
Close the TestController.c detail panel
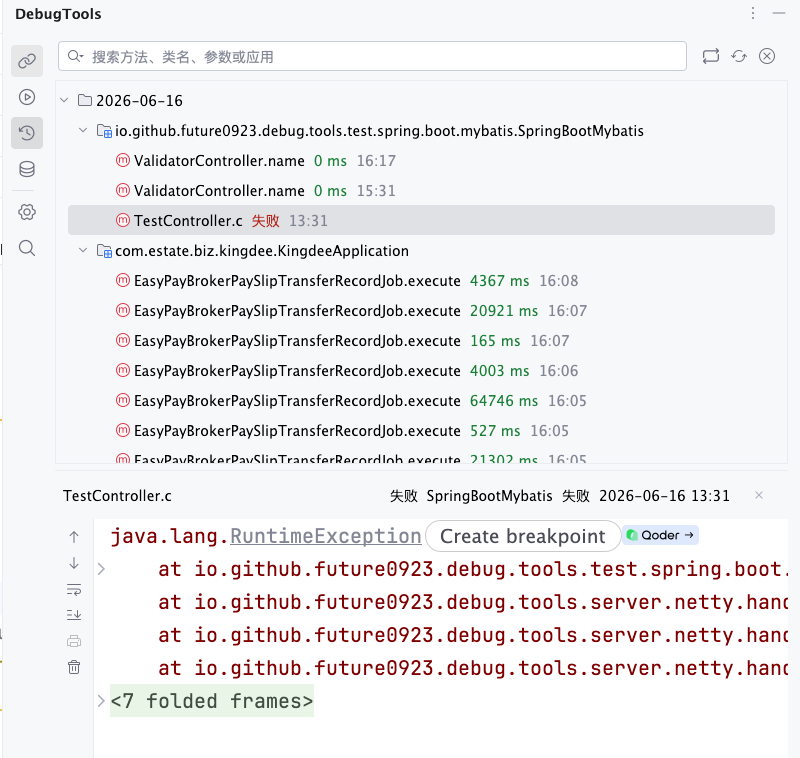759,495
